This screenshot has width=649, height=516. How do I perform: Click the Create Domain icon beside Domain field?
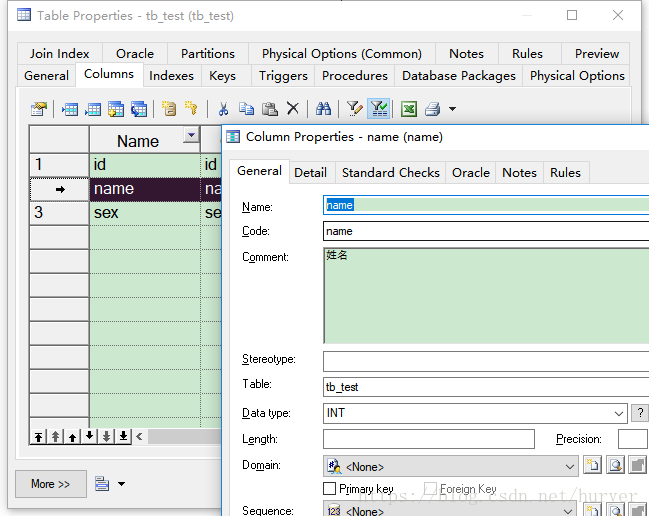click(x=593, y=465)
